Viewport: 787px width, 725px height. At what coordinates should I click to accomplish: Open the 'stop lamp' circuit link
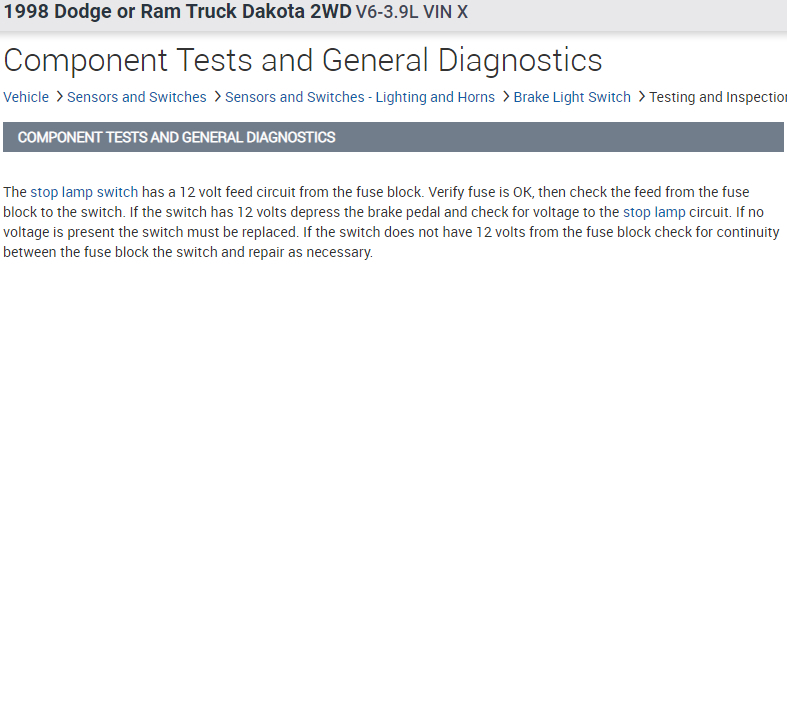(654, 212)
